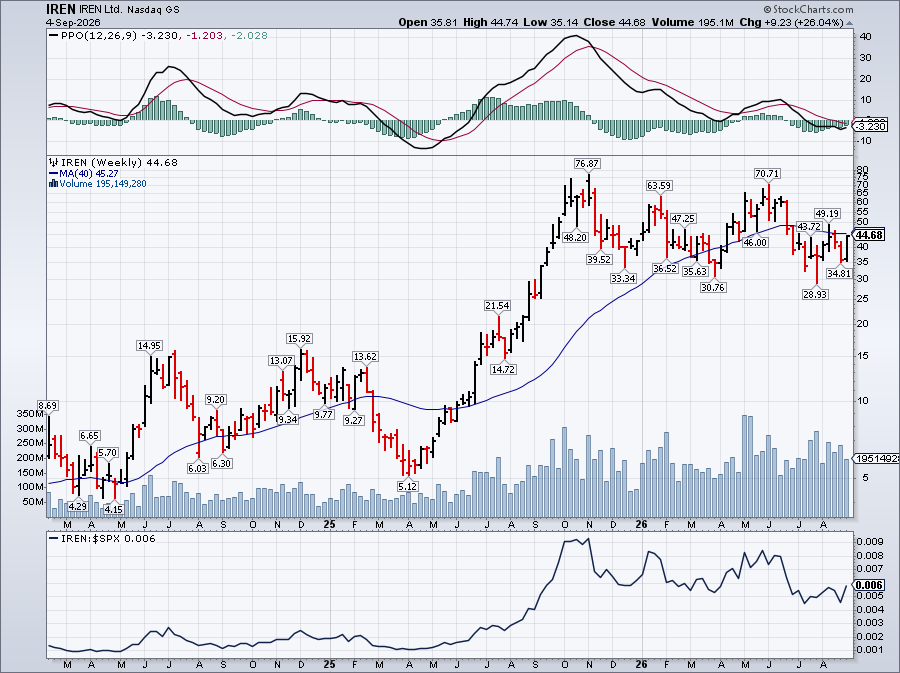The image size is (900, 673).
Task: Click the 0.006 relative strength tag on right axis
Action: [868, 585]
